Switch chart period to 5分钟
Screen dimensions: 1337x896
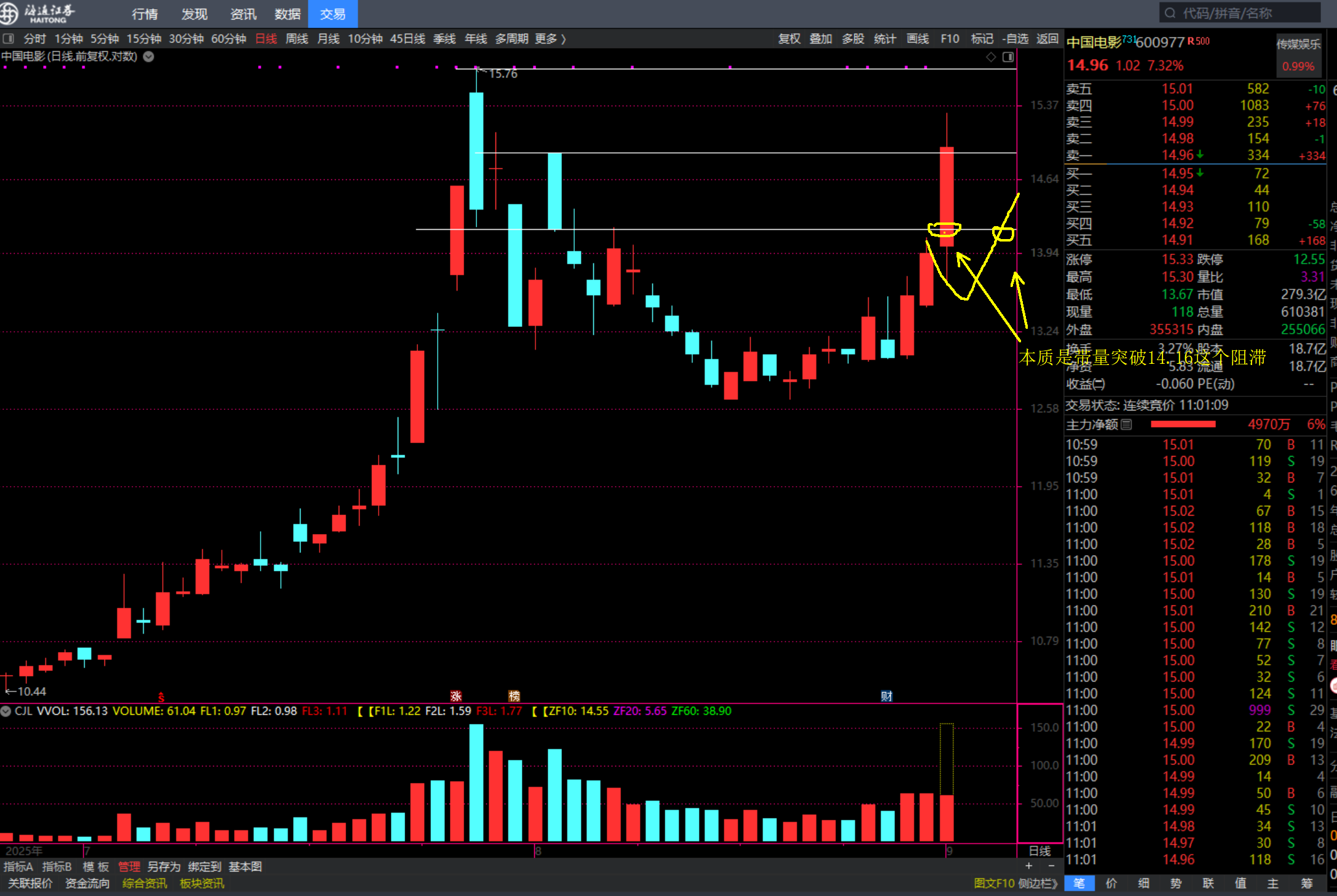(x=105, y=39)
